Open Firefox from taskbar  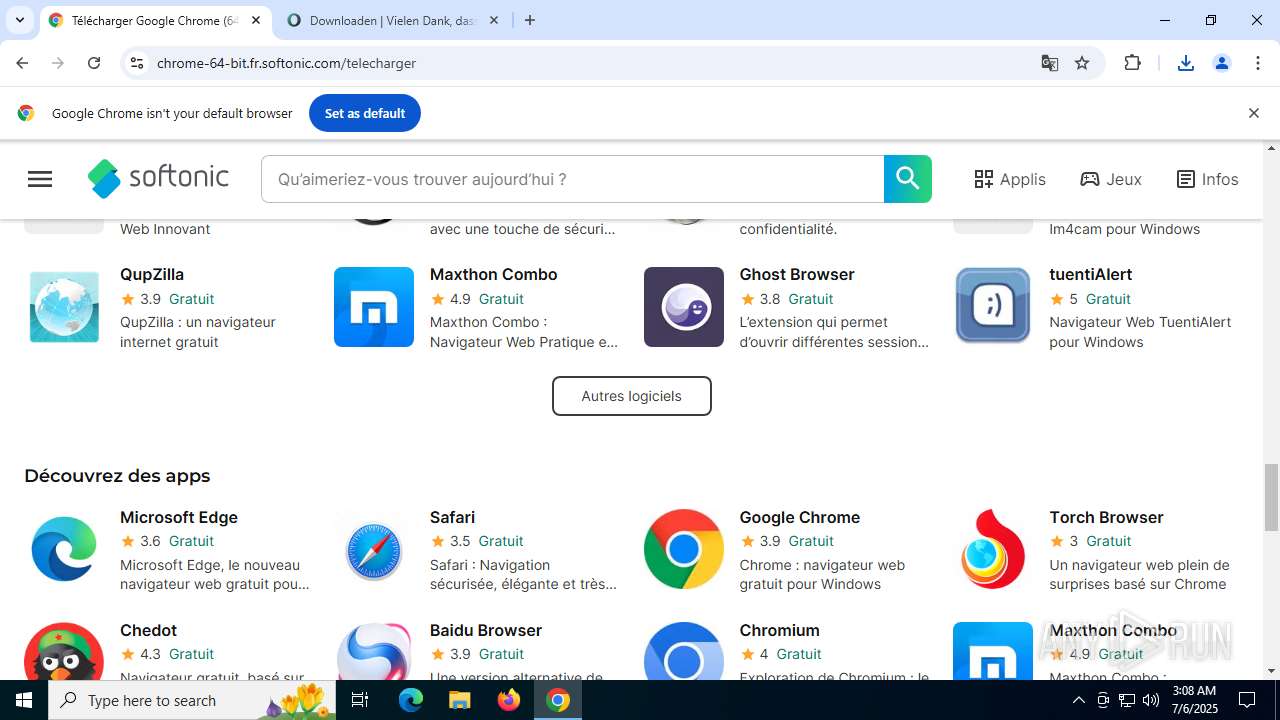pos(509,700)
